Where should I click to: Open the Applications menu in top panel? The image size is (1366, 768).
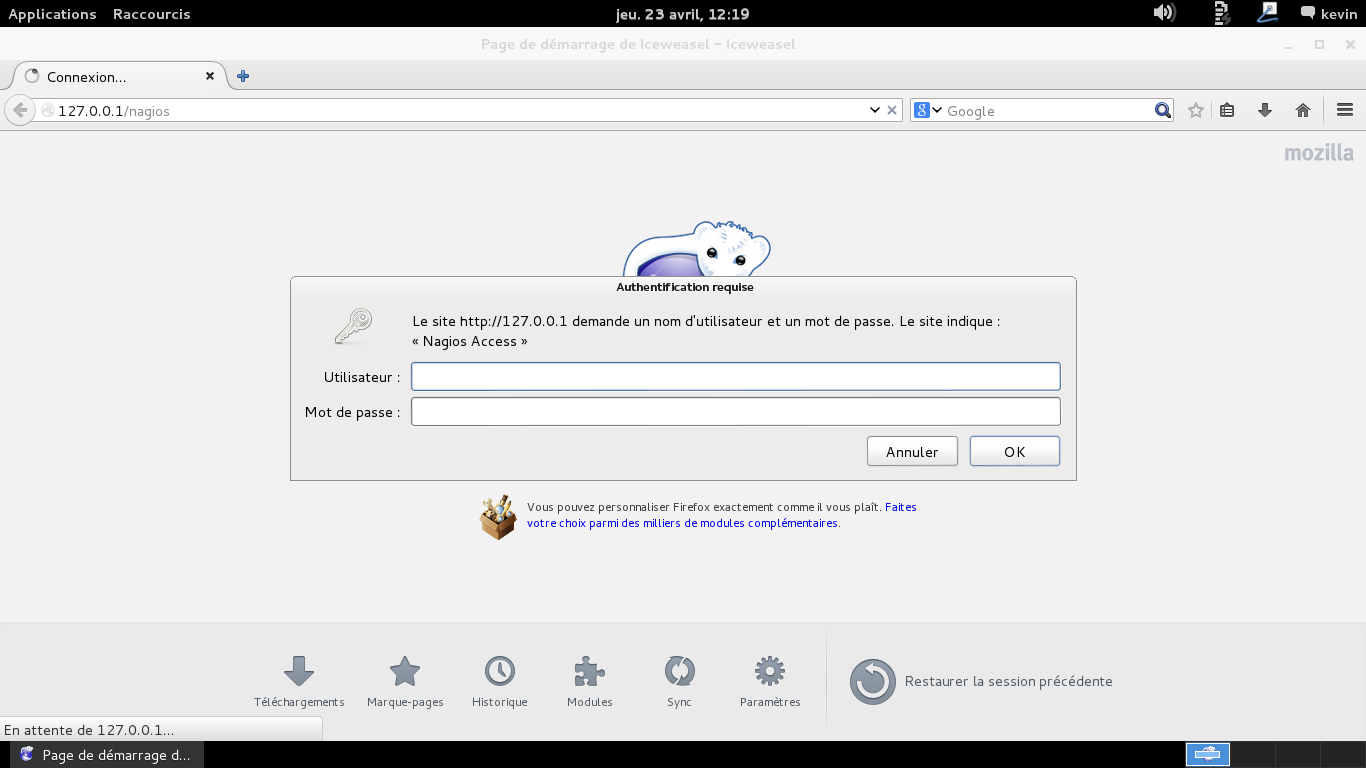point(52,14)
